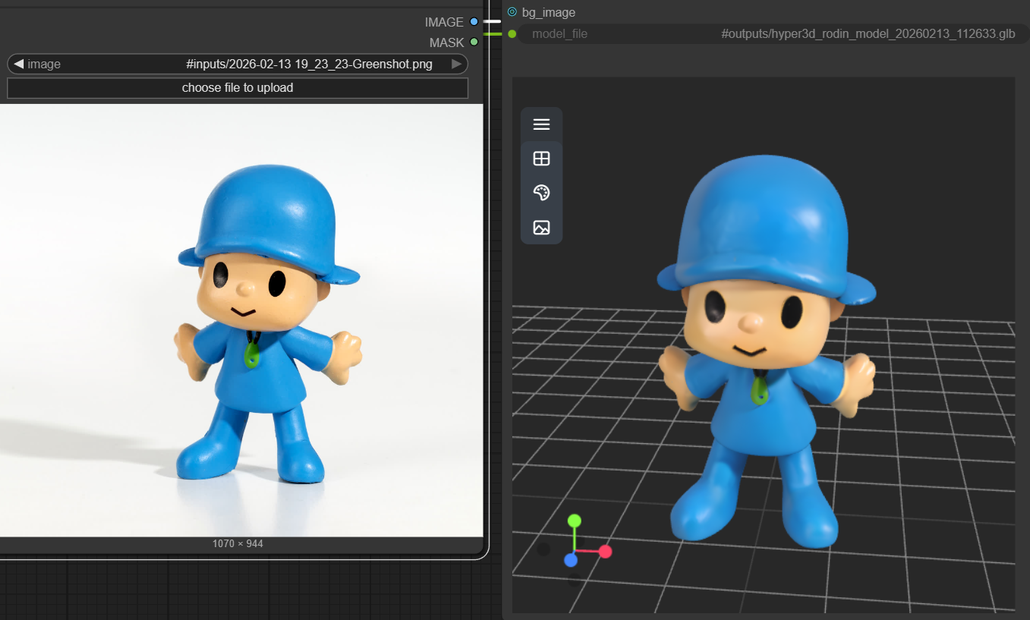Open the material palette icon
Screen dimensions: 1030x620
coord(541,192)
